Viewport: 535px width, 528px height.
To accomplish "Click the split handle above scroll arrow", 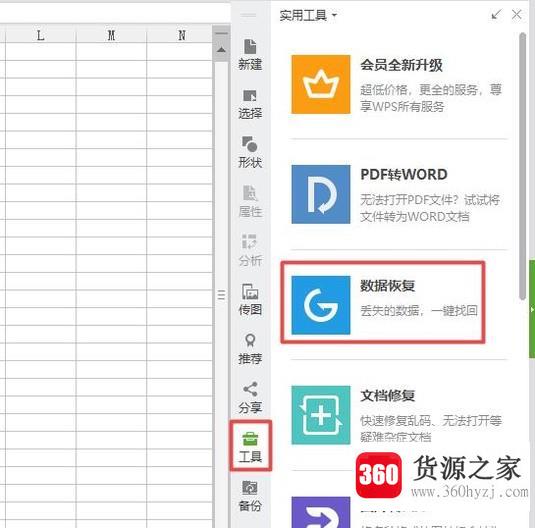I will point(221,33).
